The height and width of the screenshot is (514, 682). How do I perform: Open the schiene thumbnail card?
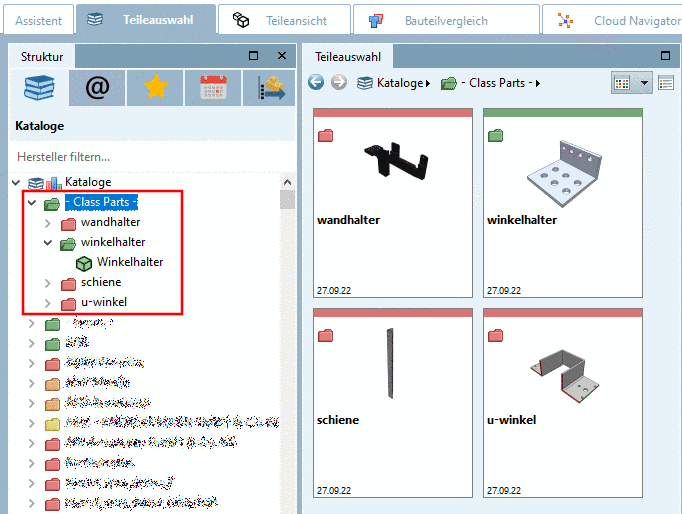(x=393, y=403)
